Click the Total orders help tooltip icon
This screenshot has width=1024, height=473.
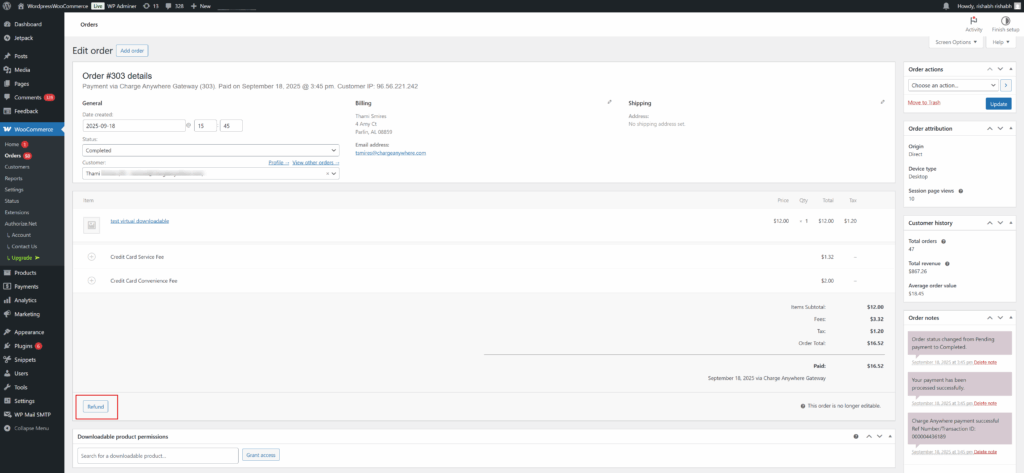coord(943,241)
